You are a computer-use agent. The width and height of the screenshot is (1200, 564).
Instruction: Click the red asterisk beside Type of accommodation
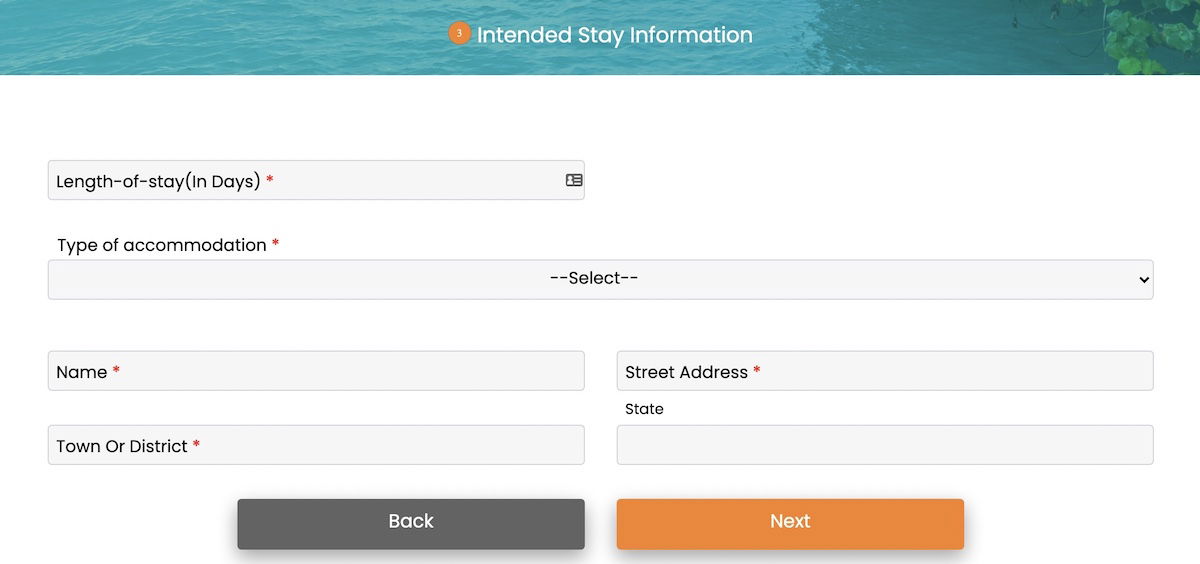coord(276,243)
